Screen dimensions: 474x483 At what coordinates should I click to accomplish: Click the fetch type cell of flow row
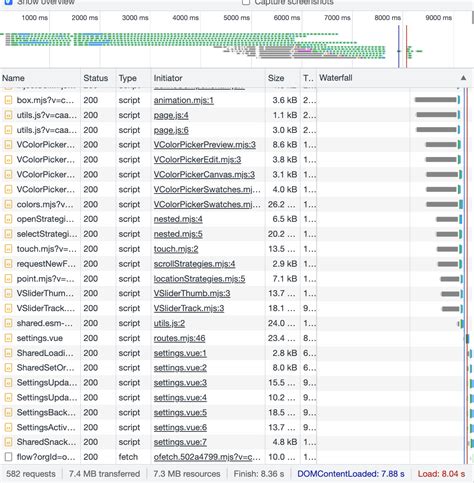[128, 457]
